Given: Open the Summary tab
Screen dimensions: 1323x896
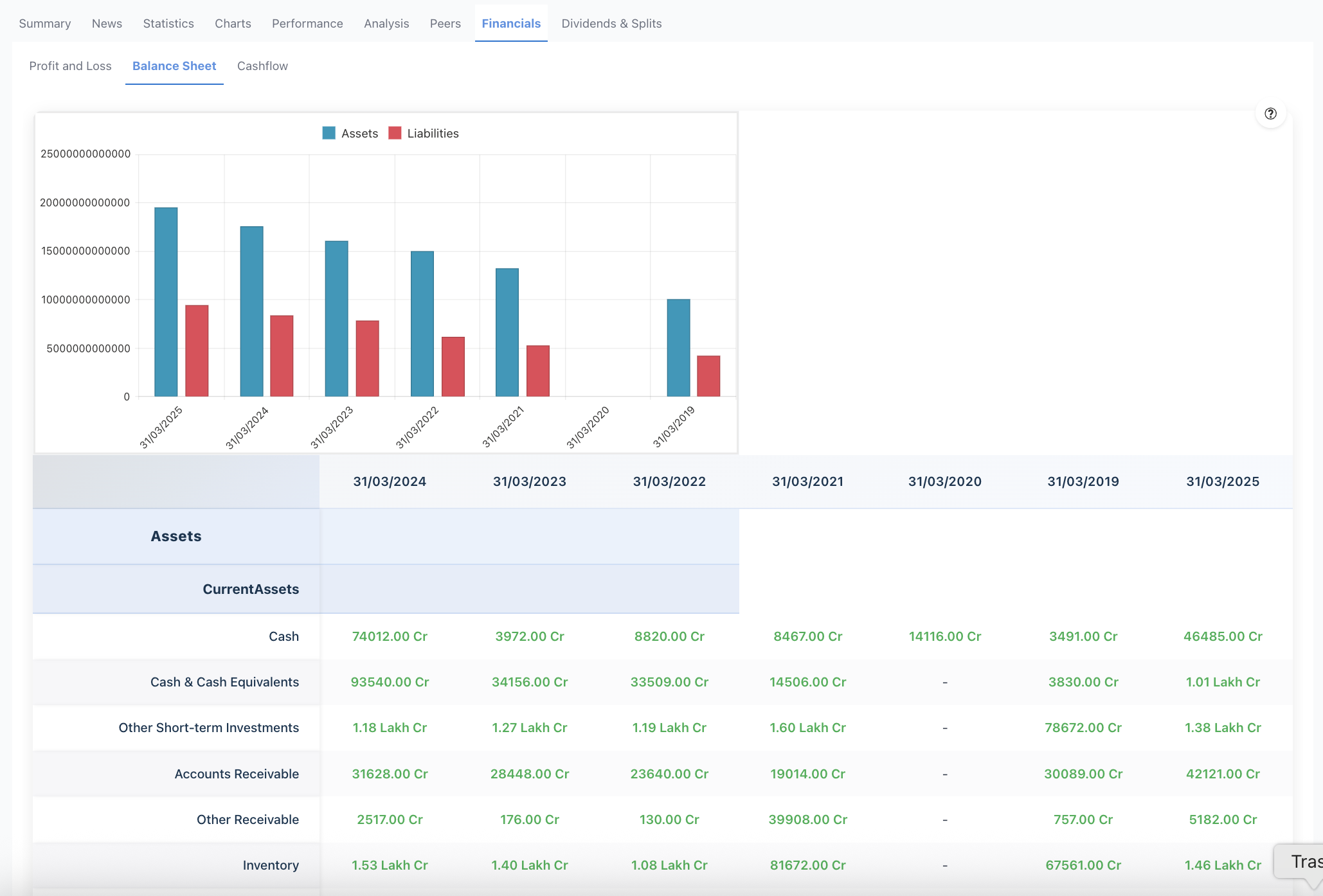Looking at the screenshot, I should click(45, 24).
